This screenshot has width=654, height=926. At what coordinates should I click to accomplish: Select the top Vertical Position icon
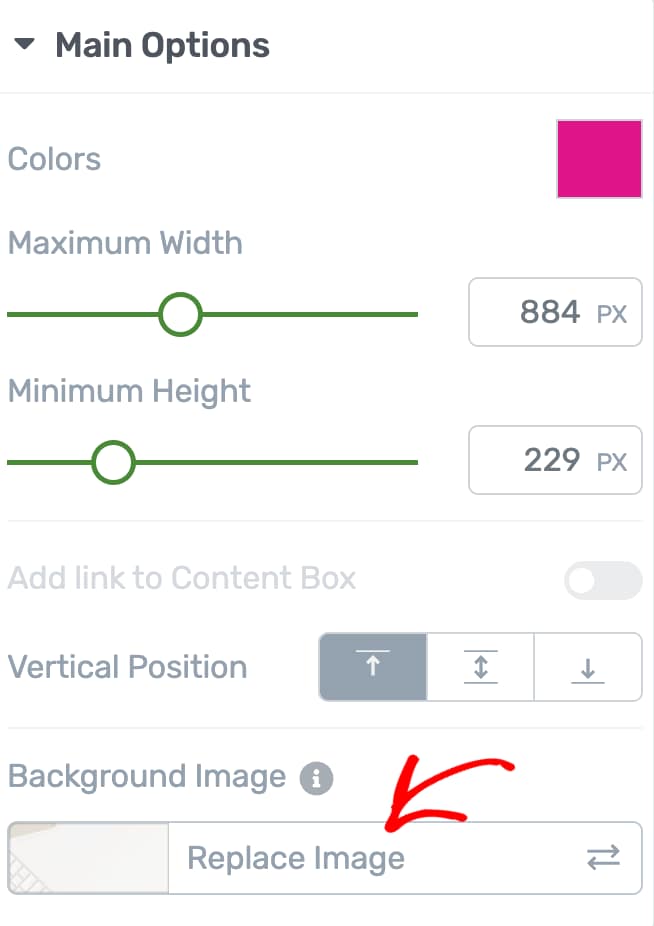pyautogui.click(x=373, y=667)
